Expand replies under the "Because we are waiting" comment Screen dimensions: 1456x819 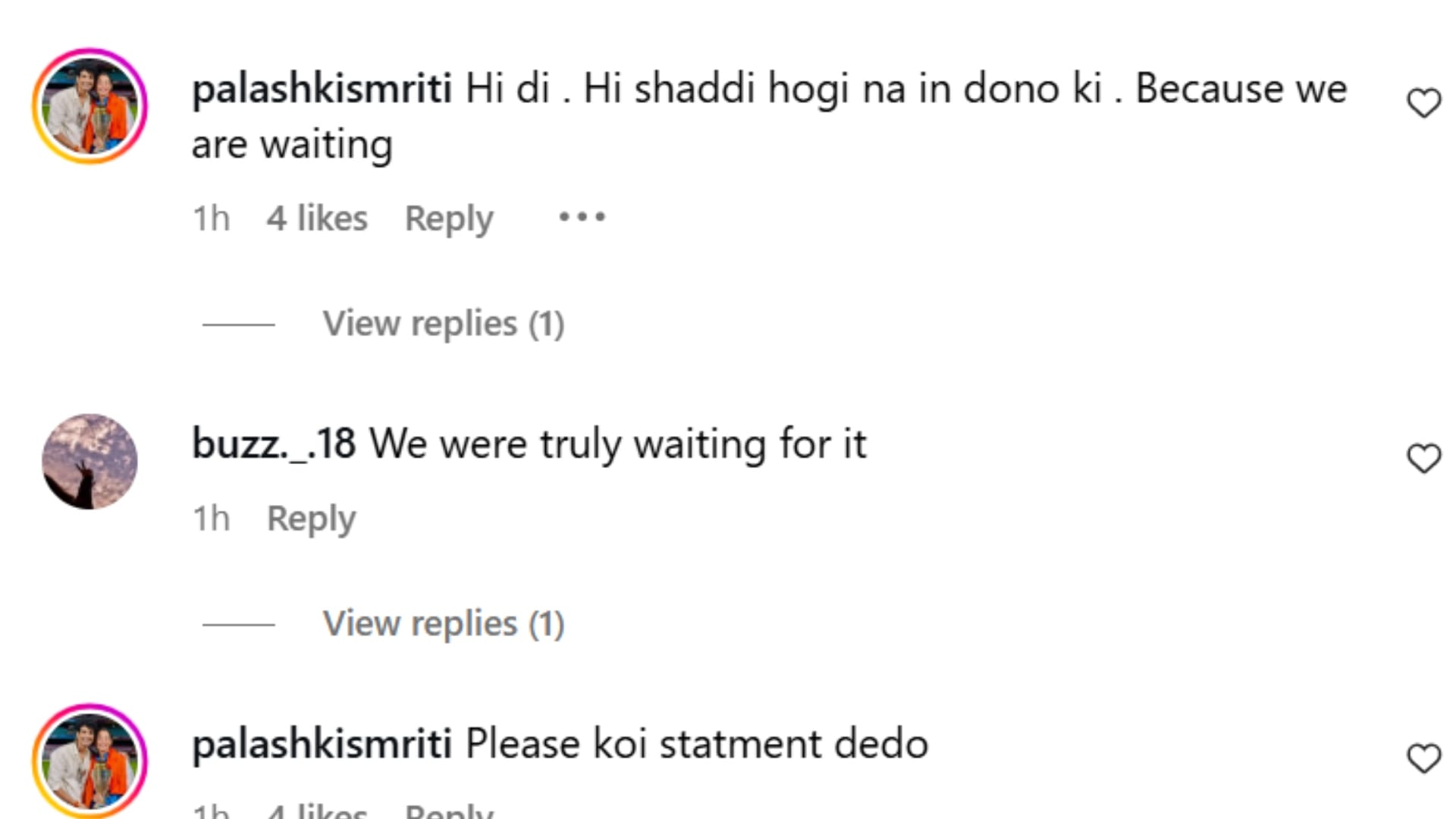click(443, 324)
